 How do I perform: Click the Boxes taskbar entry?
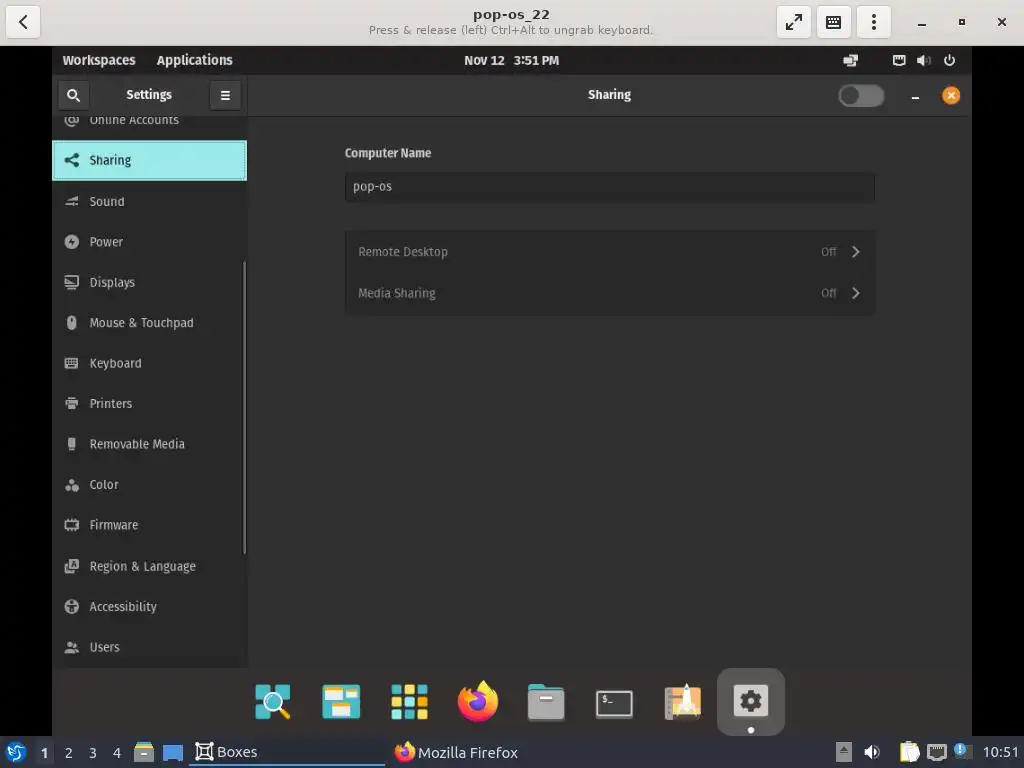(x=287, y=752)
